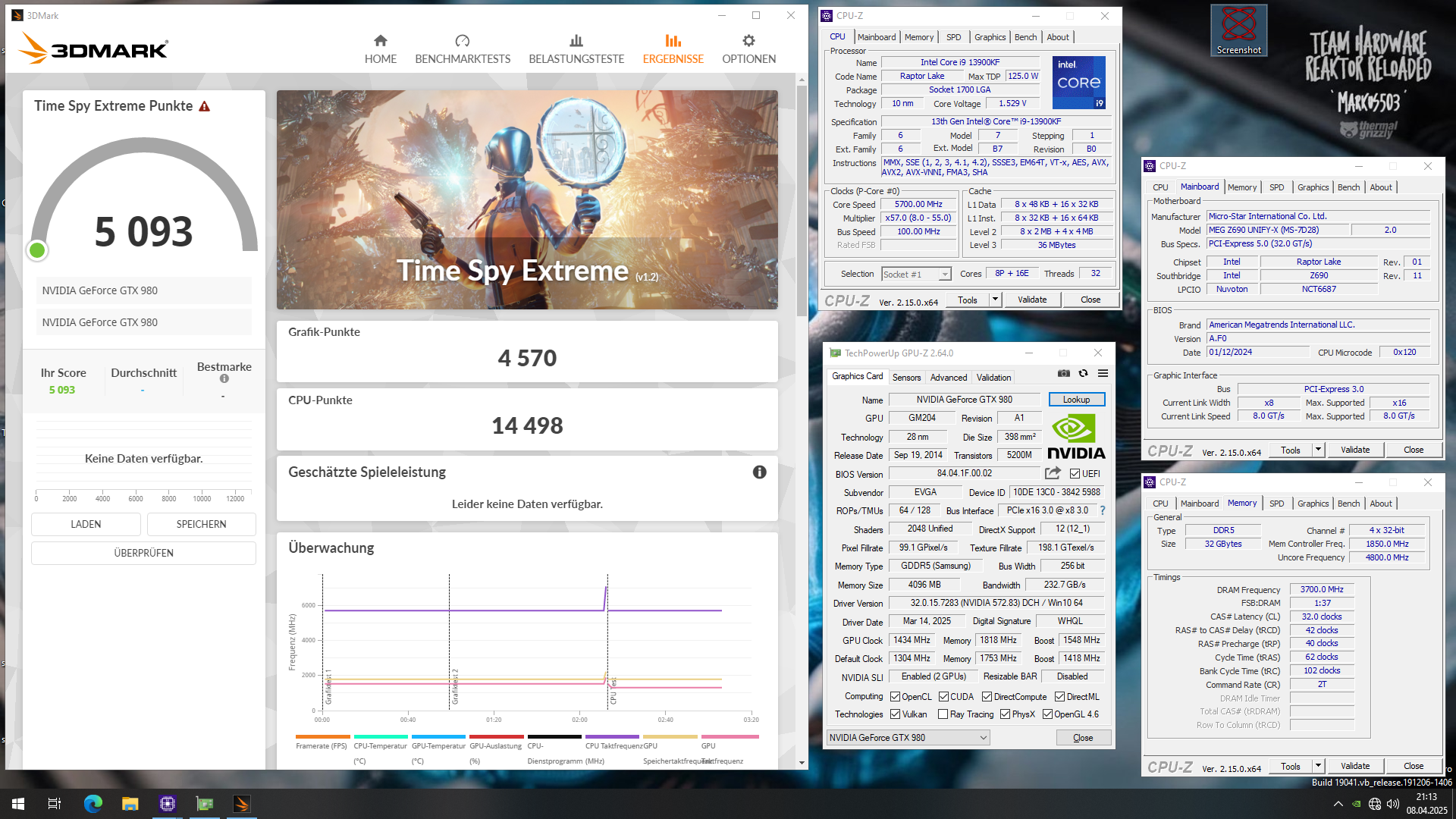Open the Socket #1 selection dropdown

(916, 274)
